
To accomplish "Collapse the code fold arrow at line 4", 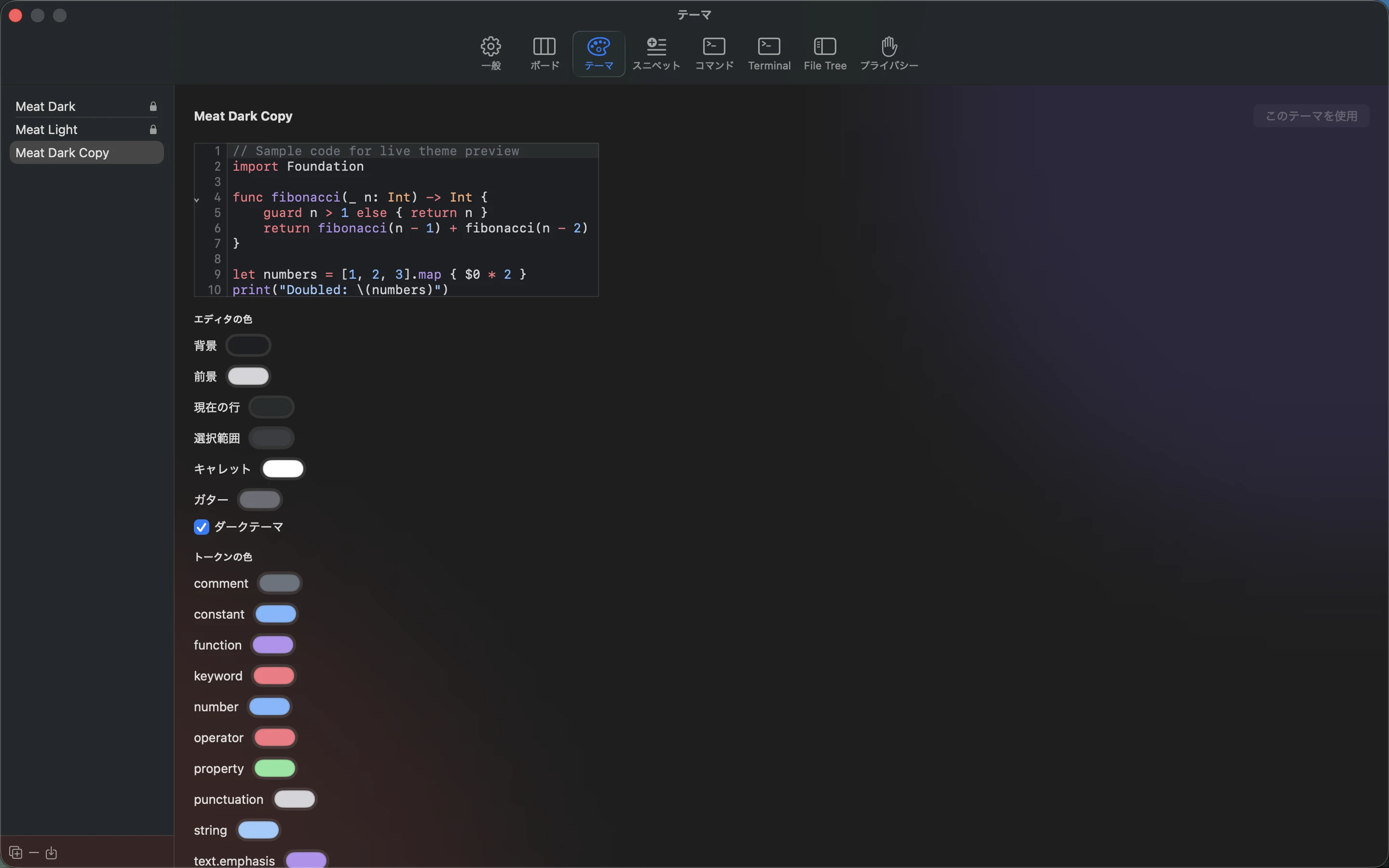I will tap(197, 200).
